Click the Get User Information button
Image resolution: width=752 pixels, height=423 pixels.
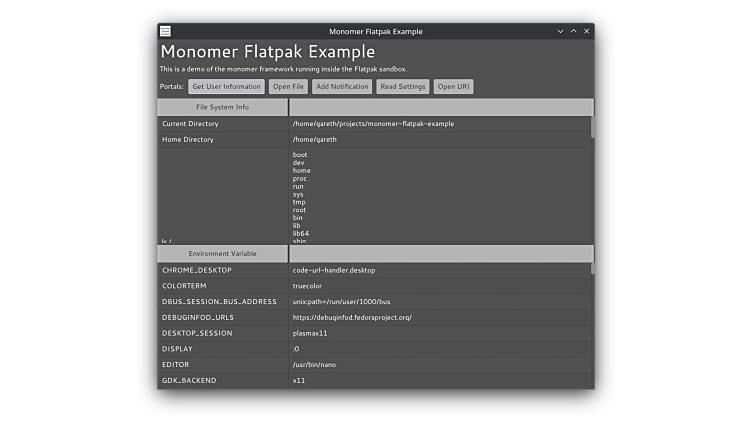[226, 86]
